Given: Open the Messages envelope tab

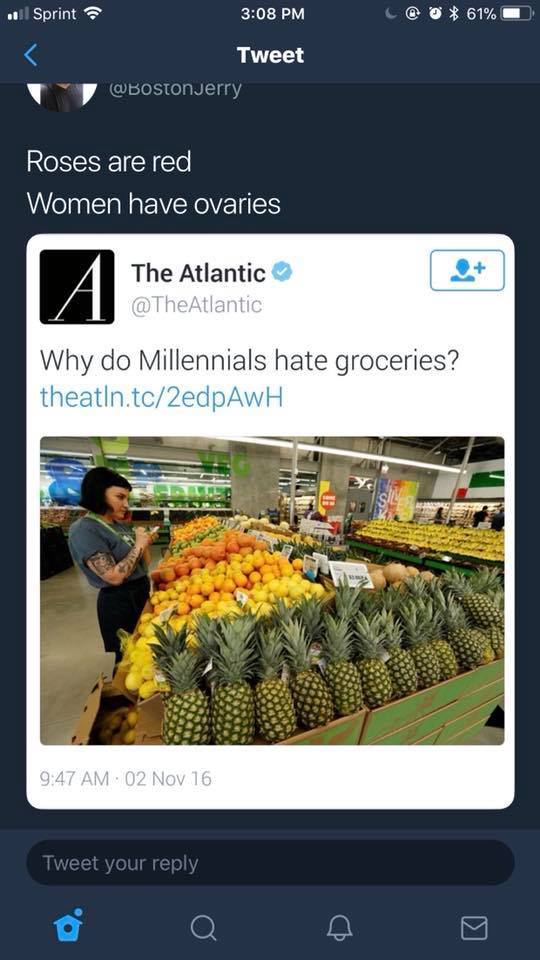Looking at the screenshot, I should pyautogui.click(x=474, y=928).
